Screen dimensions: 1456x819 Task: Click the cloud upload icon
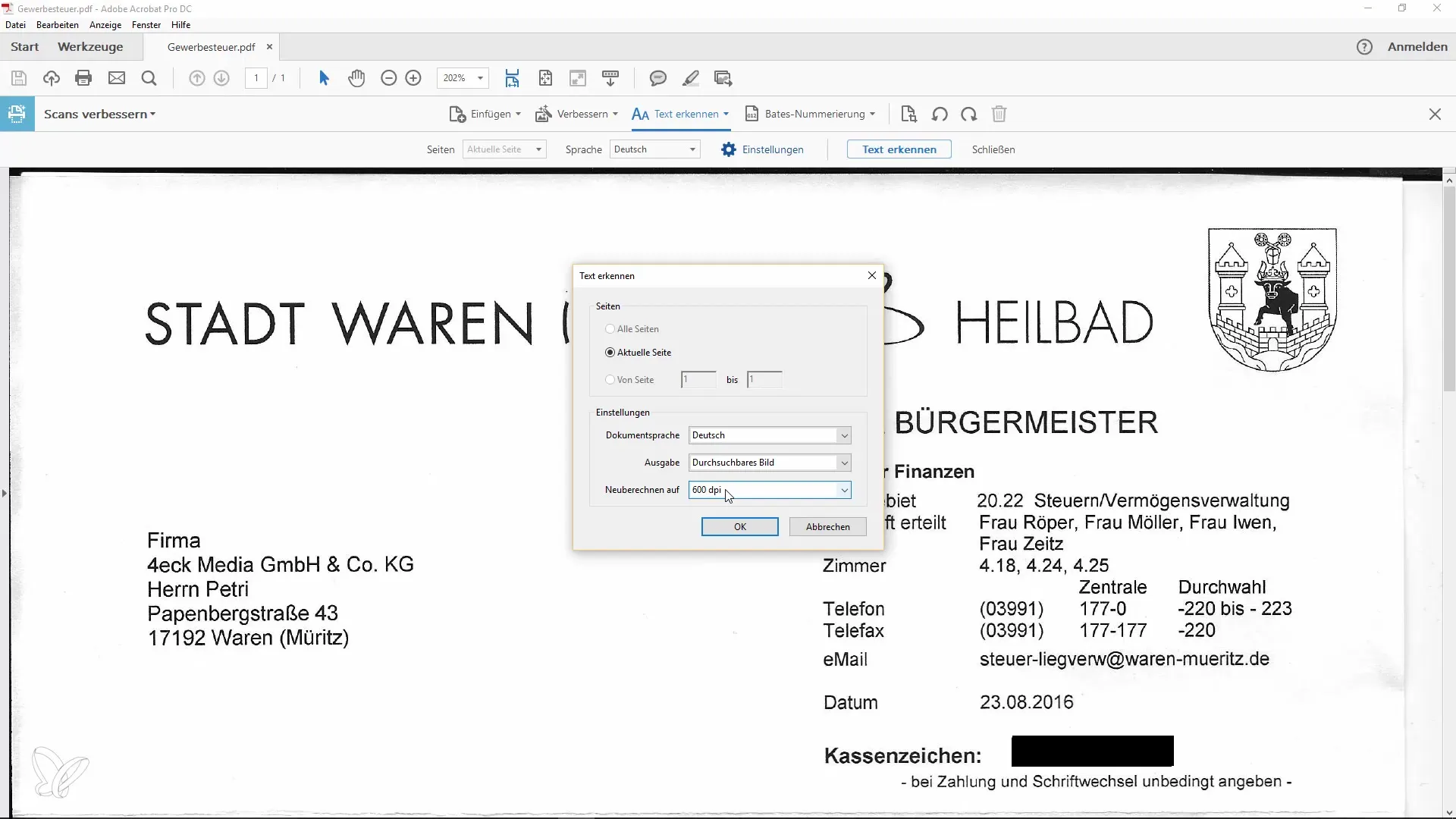tap(52, 78)
